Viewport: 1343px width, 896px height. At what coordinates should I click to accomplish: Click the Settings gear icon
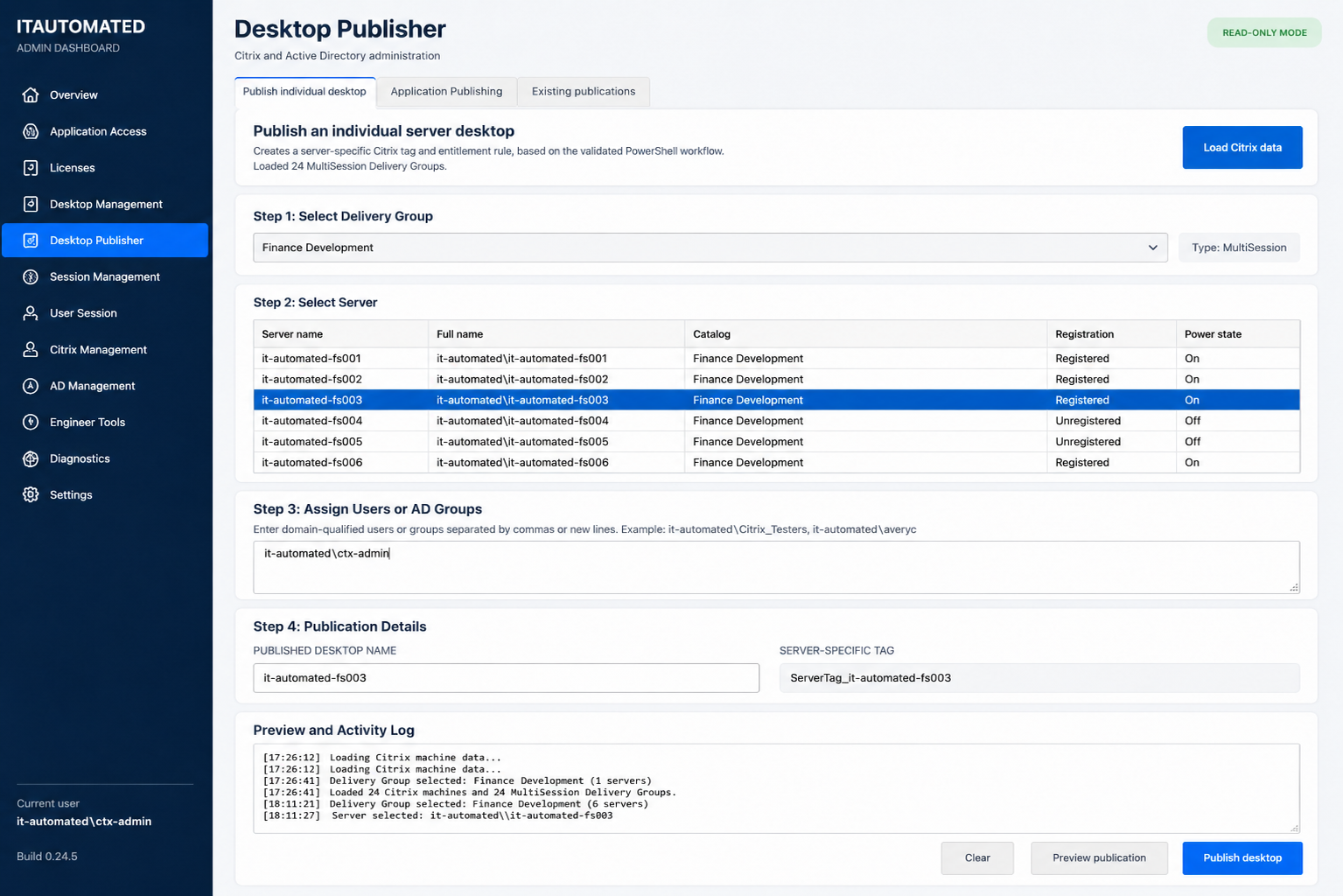coord(31,494)
